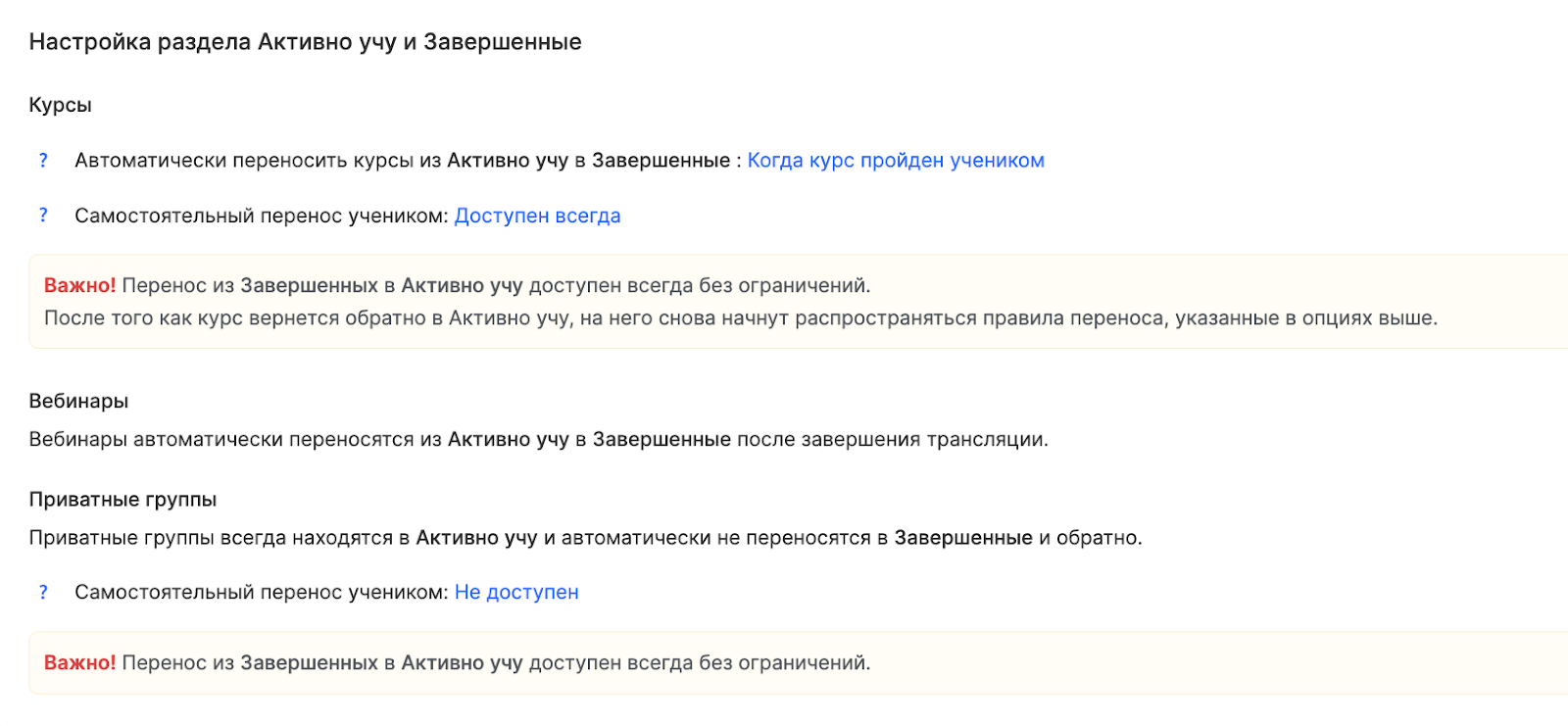Change the 'Доступен всегда' self-transfer option

tap(537, 216)
